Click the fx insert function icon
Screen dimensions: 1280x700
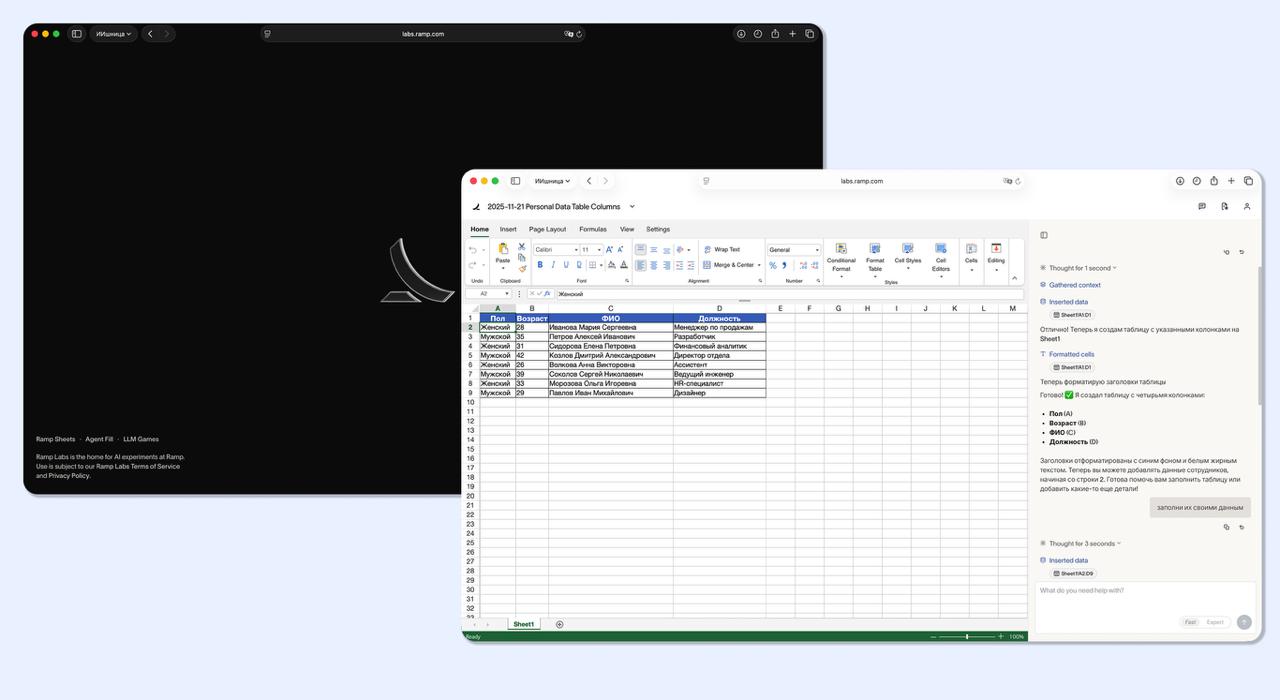[x=547, y=294]
